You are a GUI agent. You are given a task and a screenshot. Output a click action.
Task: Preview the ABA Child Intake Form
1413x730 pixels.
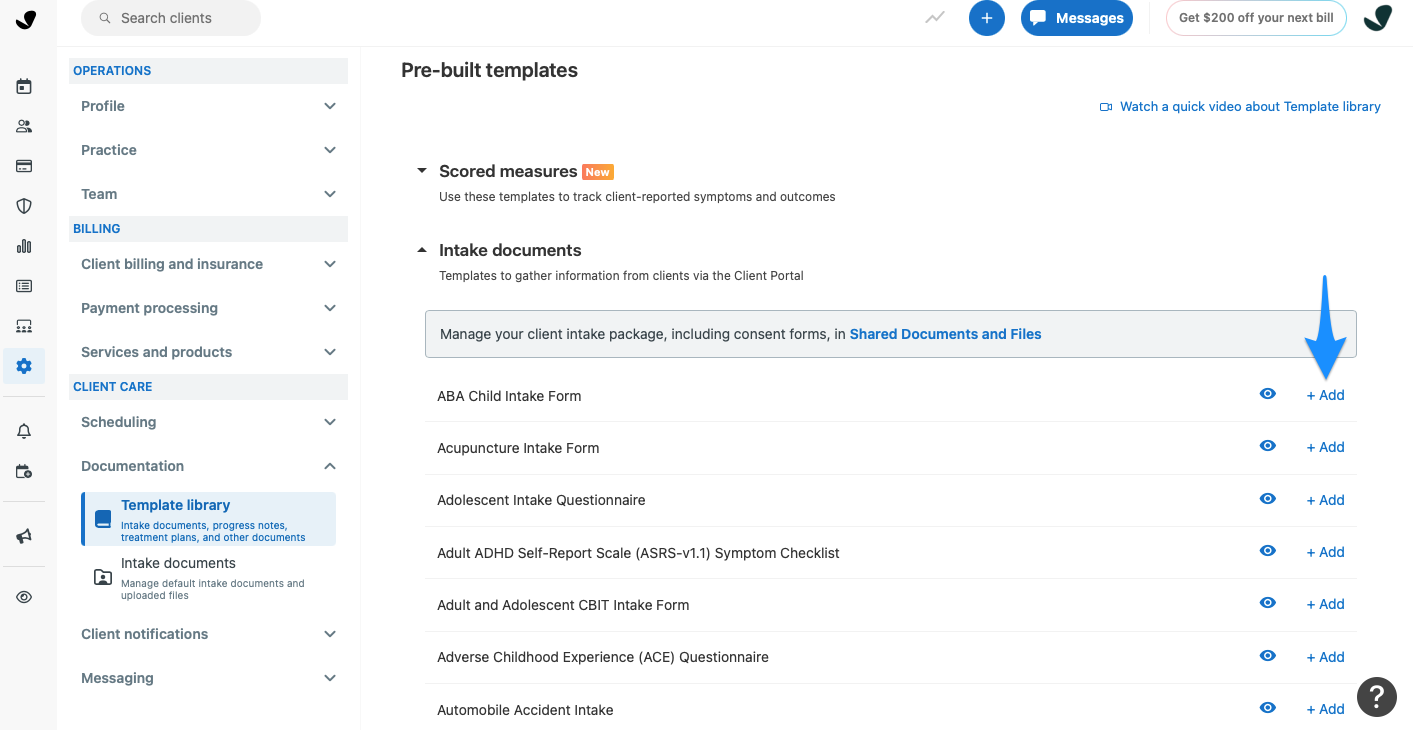point(1267,394)
